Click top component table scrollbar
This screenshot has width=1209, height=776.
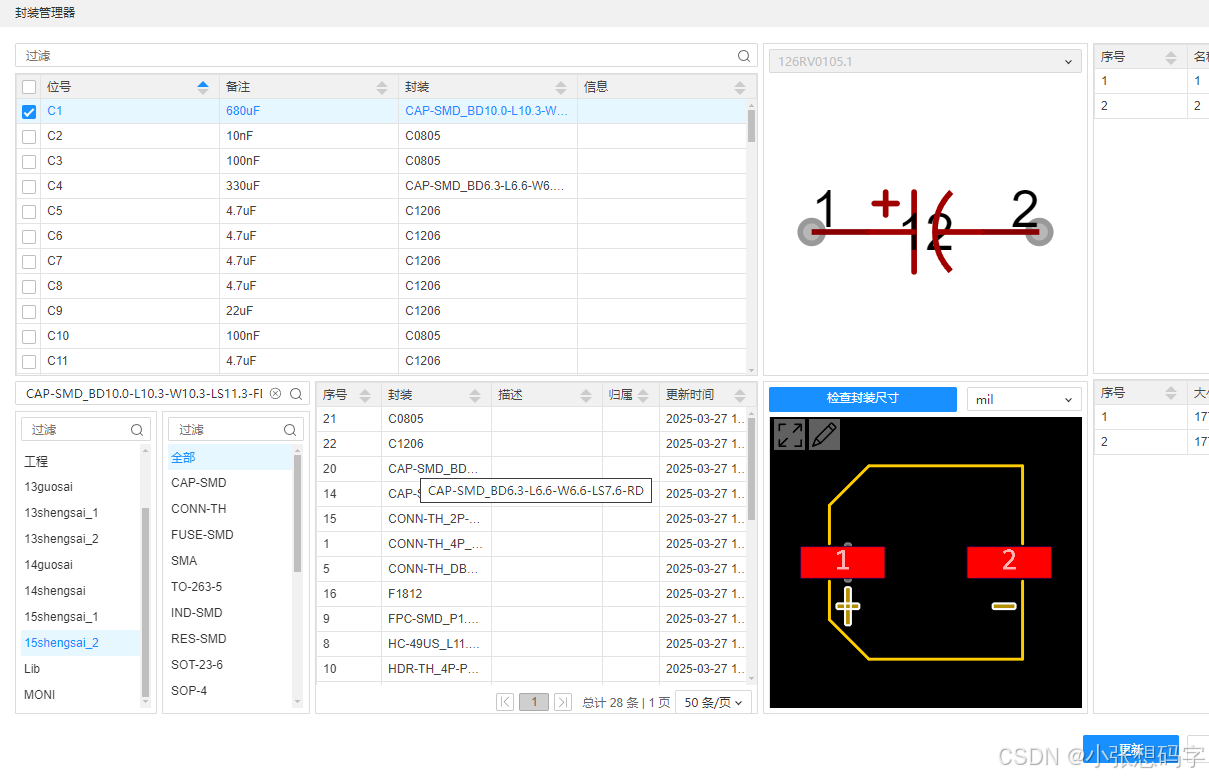751,126
